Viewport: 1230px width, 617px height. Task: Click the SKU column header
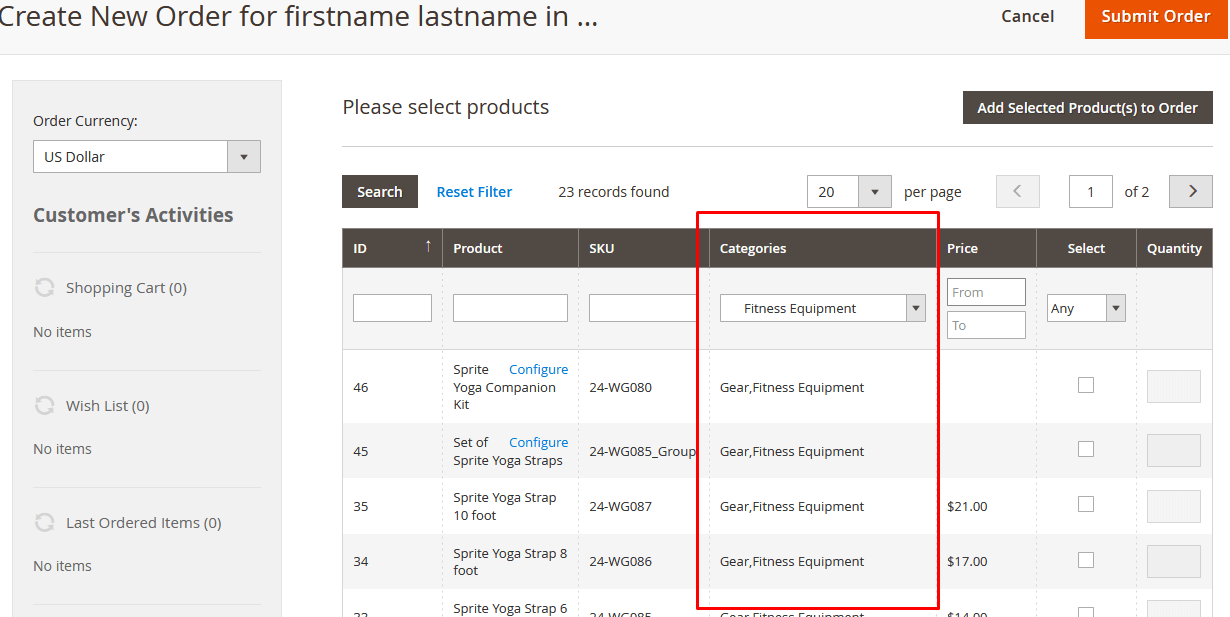click(600, 248)
